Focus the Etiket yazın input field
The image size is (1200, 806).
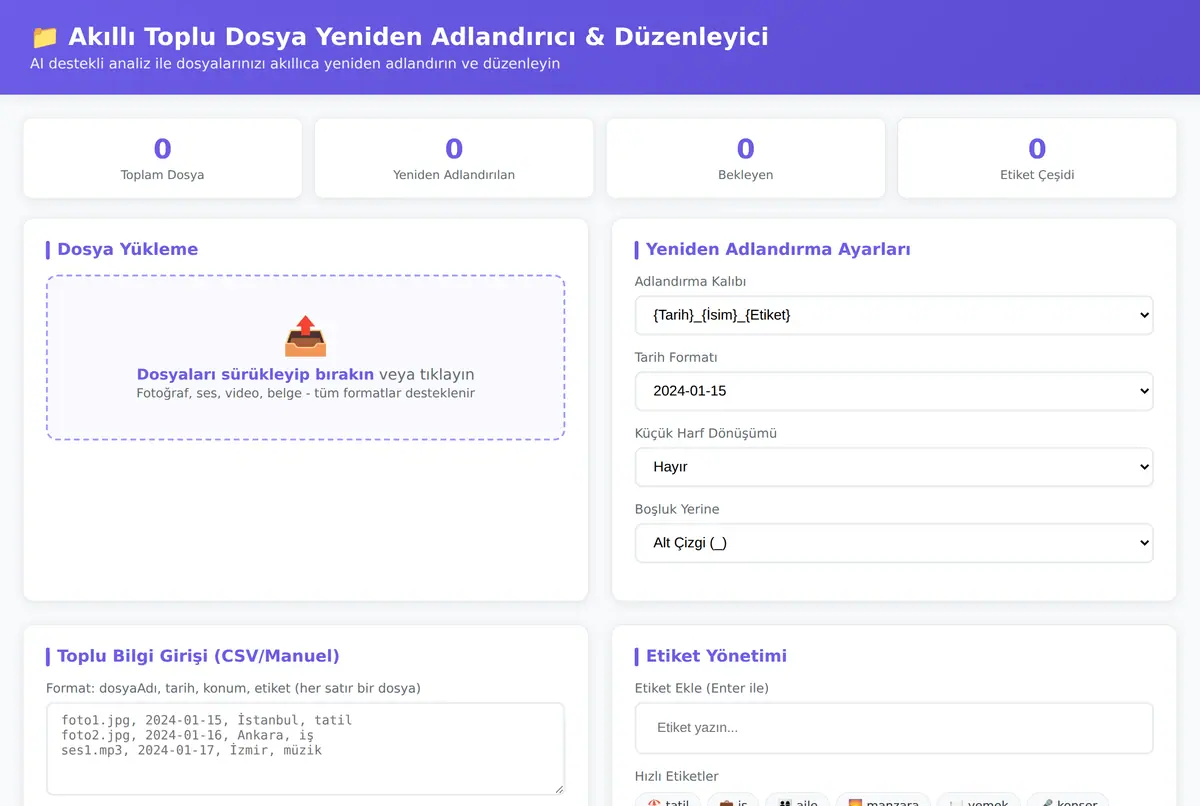point(894,728)
